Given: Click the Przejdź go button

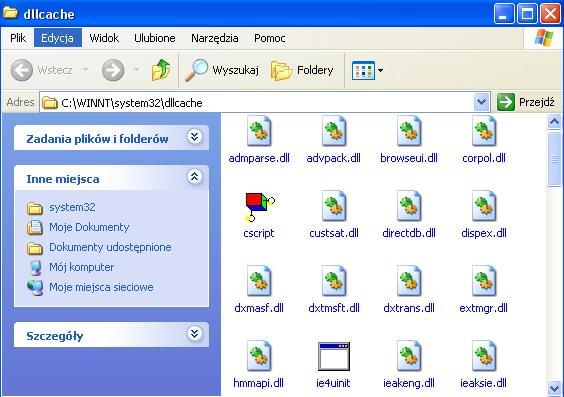Looking at the screenshot, I should (526, 102).
